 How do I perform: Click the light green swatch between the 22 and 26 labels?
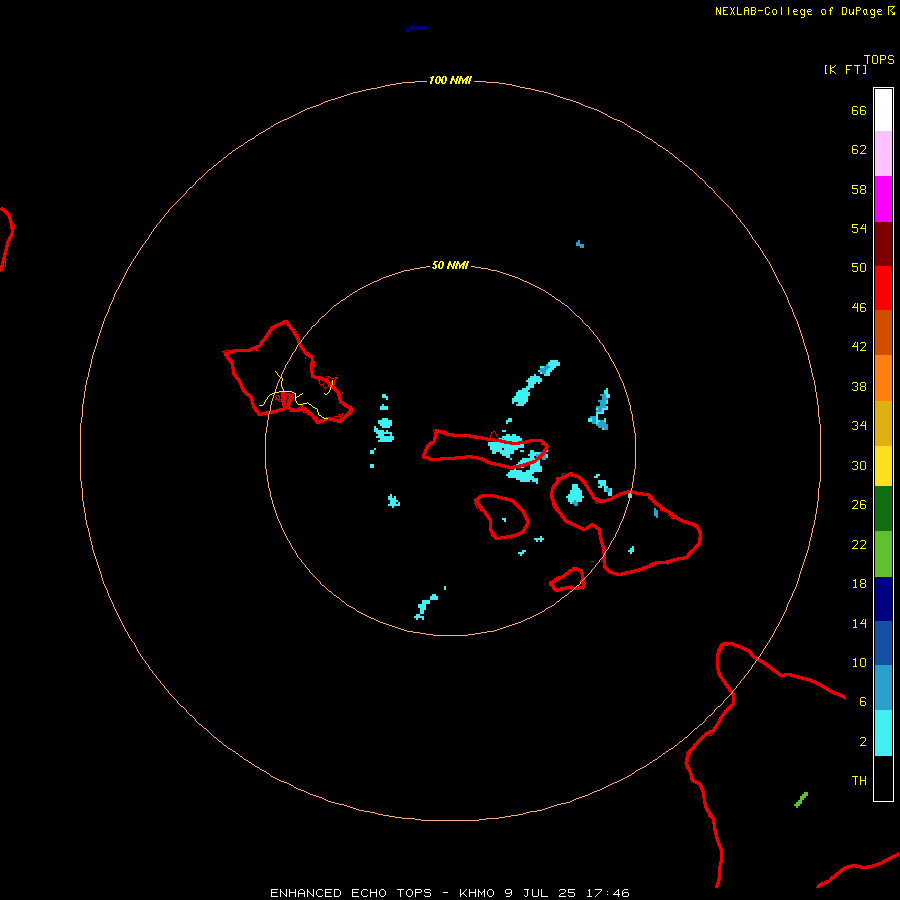(883, 554)
